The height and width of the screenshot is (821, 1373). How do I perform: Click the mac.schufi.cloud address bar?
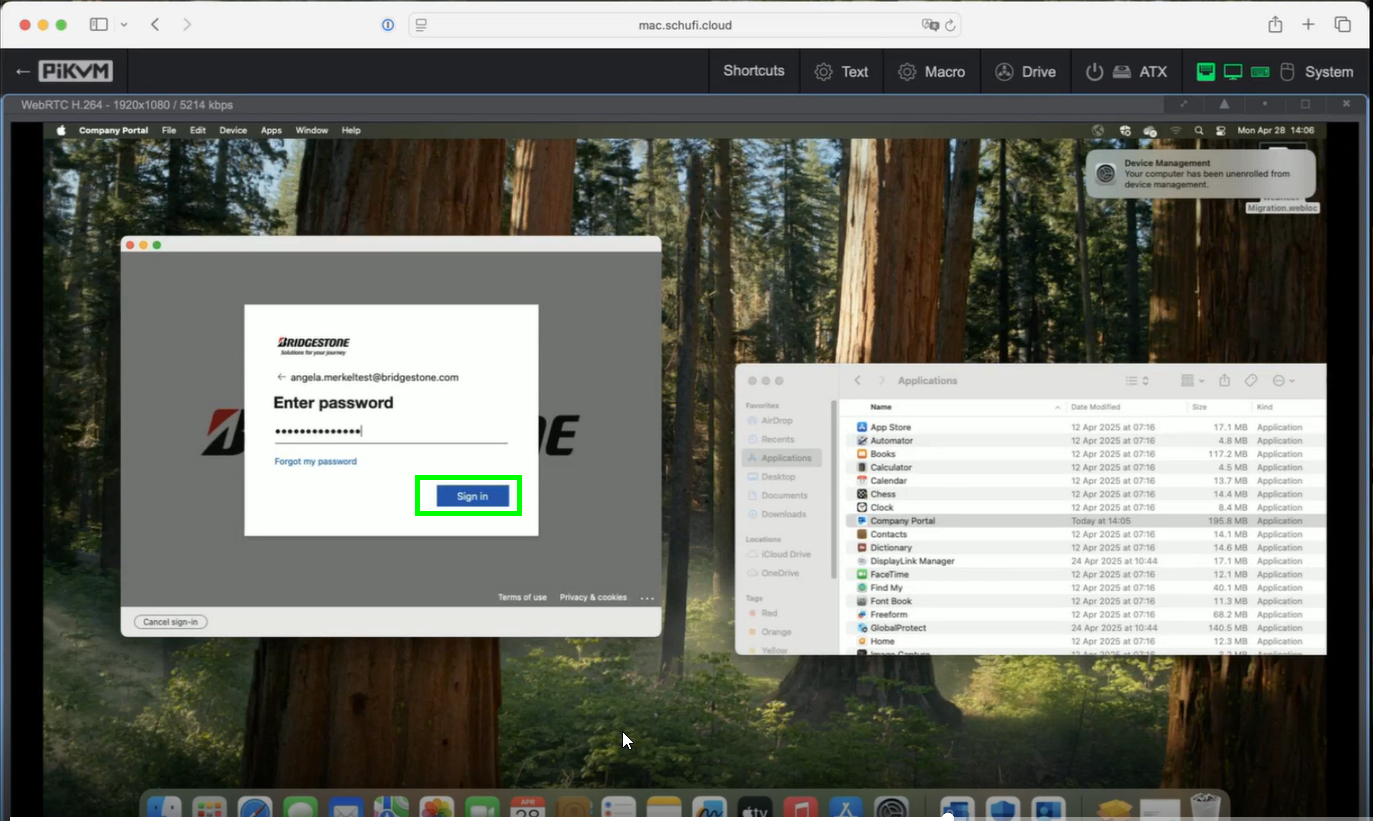[685, 25]
